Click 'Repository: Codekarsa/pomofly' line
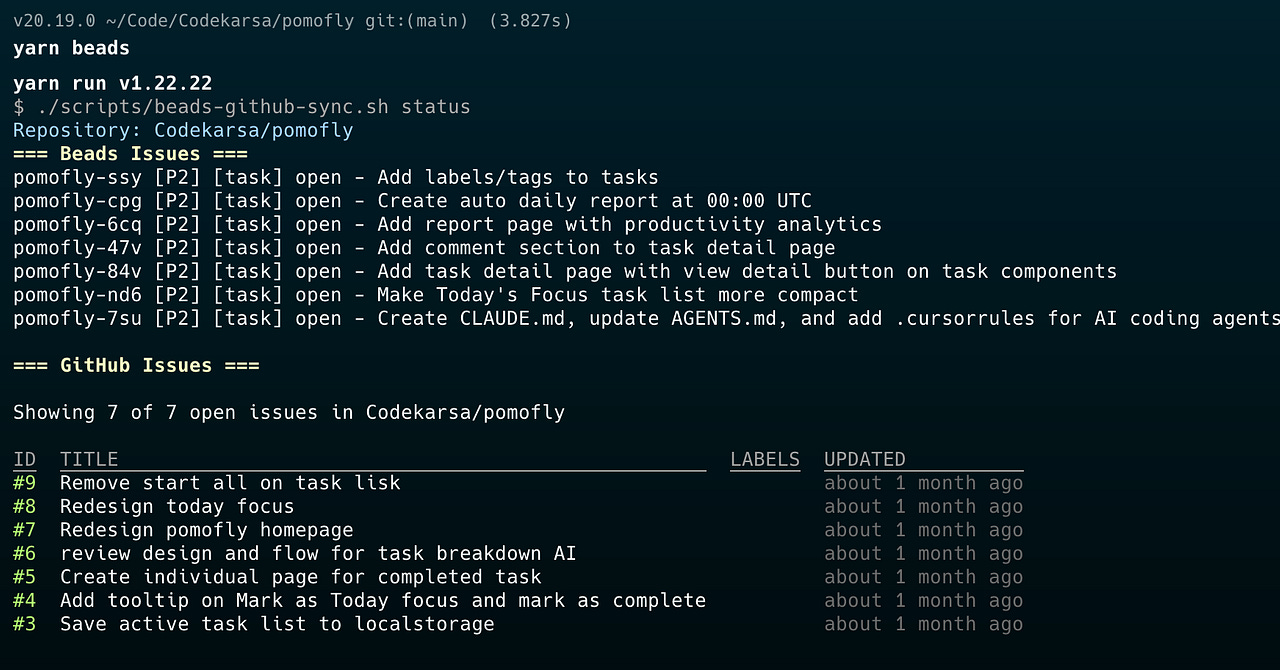1280x670 pixels. (x=183, y=130)
